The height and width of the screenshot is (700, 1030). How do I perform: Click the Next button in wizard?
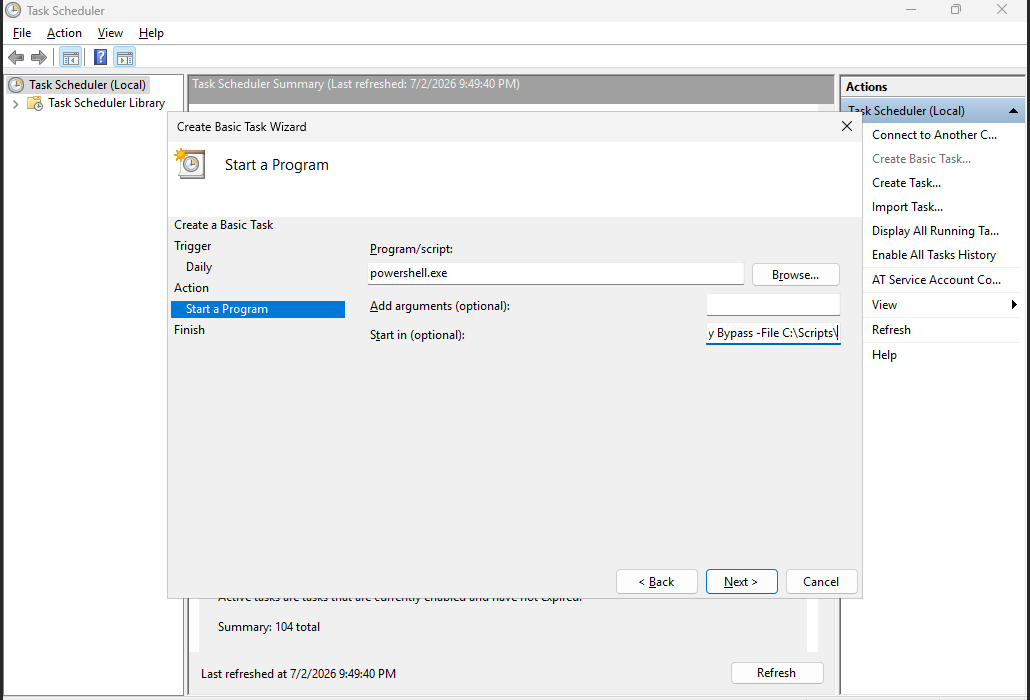tap(742, 582)
